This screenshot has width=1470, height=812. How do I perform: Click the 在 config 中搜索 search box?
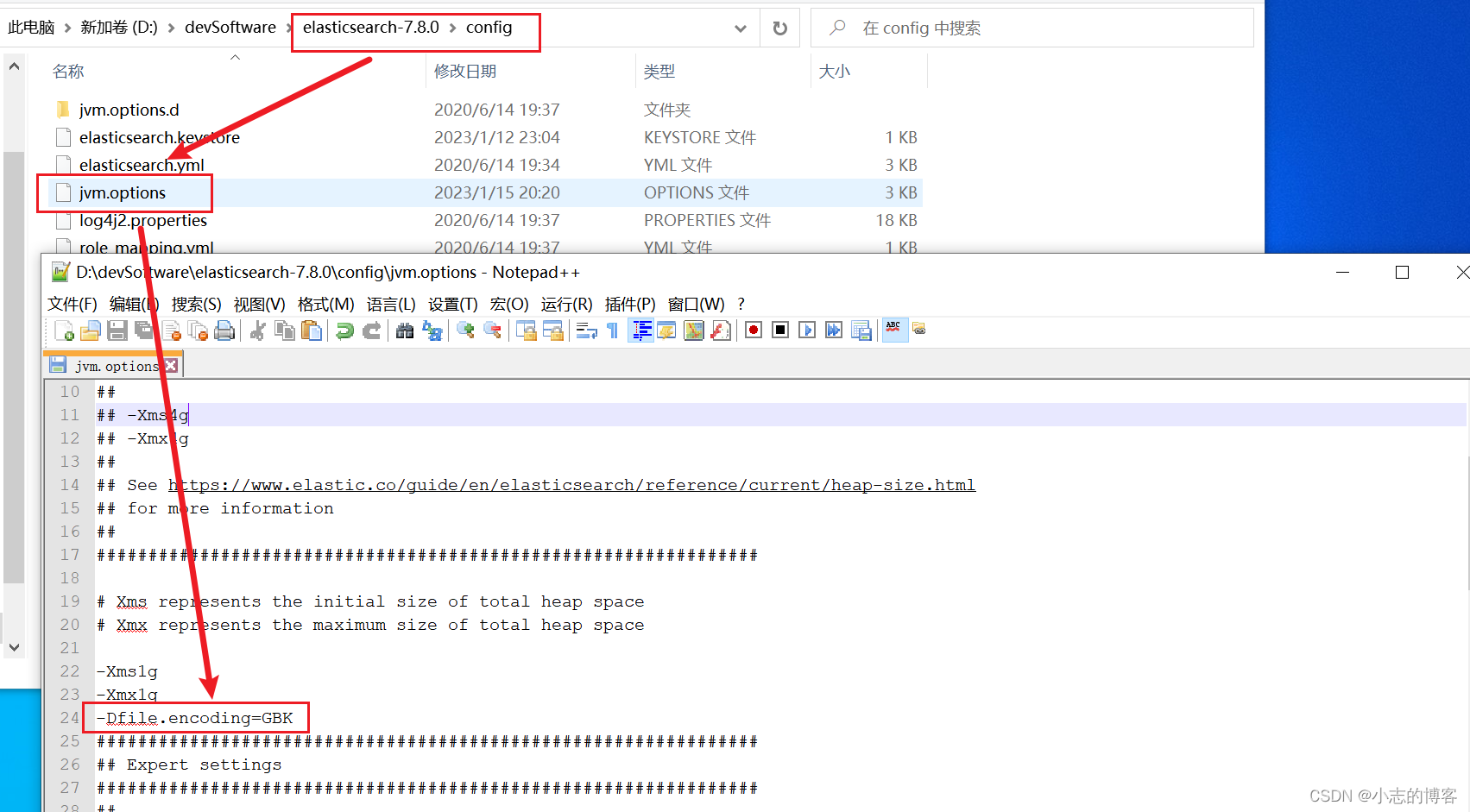coord(1032,28)
